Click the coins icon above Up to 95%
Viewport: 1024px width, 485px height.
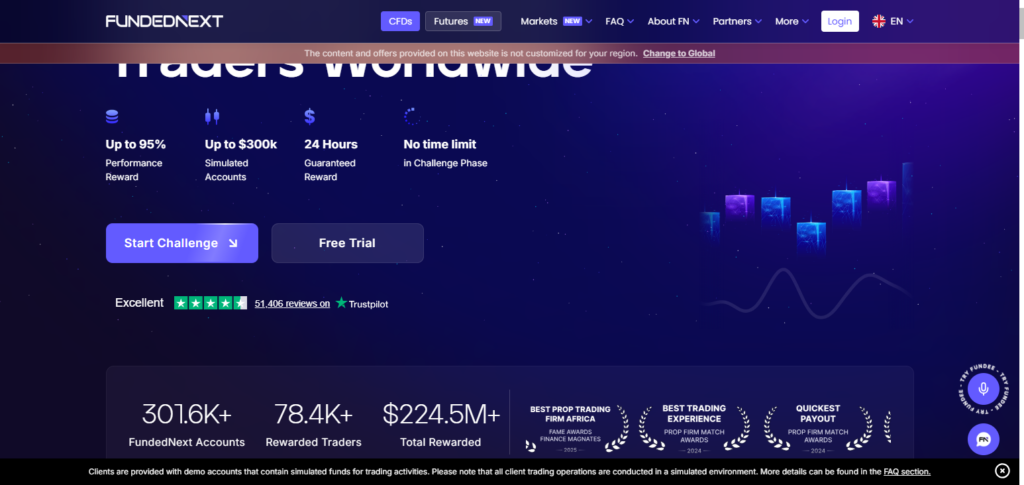click(112, 117)
